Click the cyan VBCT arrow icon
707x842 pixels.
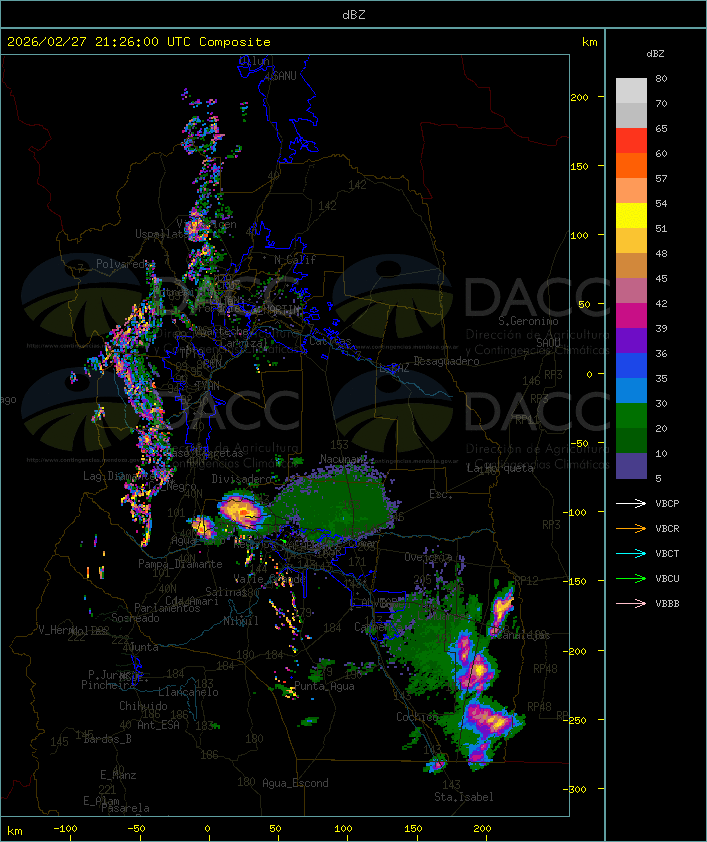[631, 553]
